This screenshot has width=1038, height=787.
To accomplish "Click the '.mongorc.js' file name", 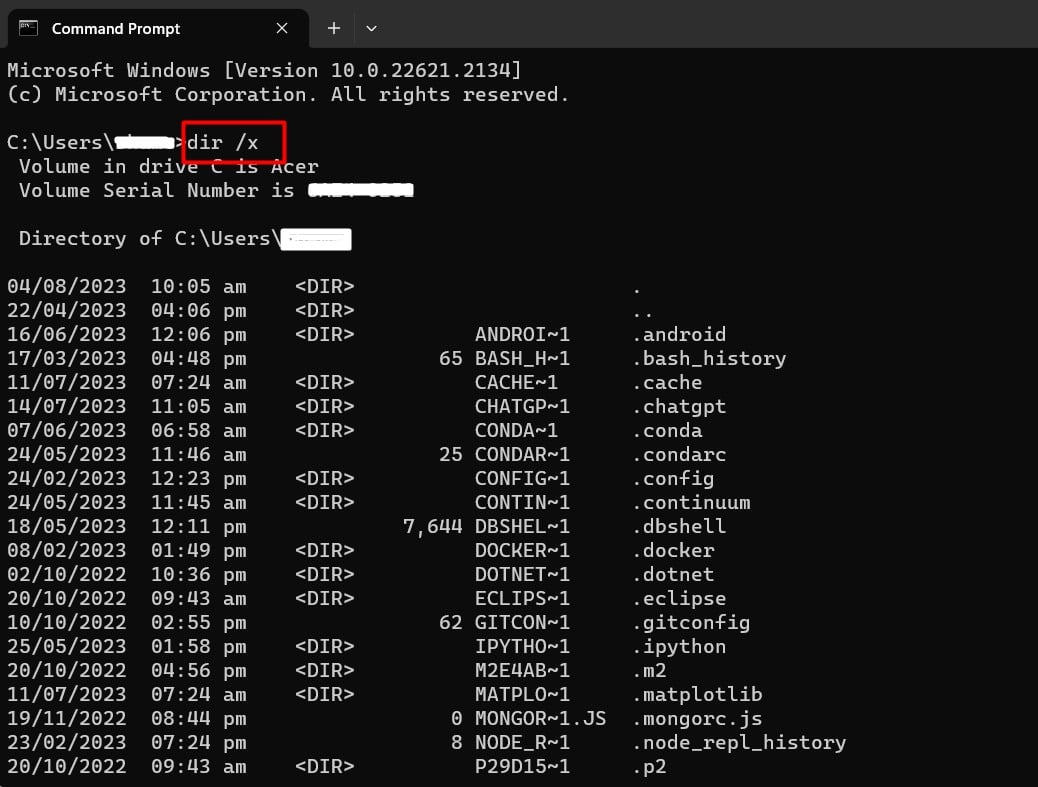I will (697, 719).
